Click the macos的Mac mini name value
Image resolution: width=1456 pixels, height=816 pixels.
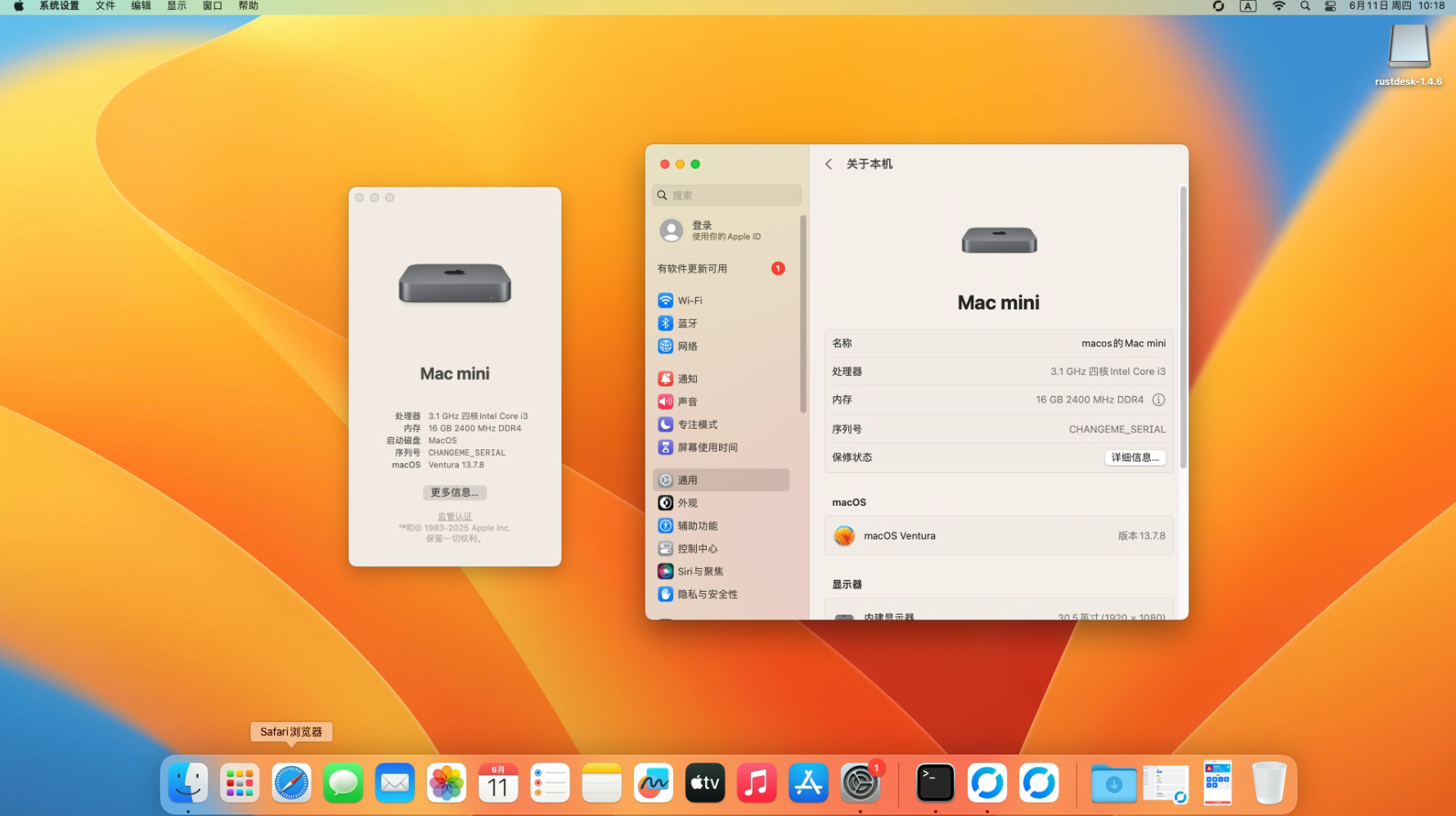[1123, 344]
